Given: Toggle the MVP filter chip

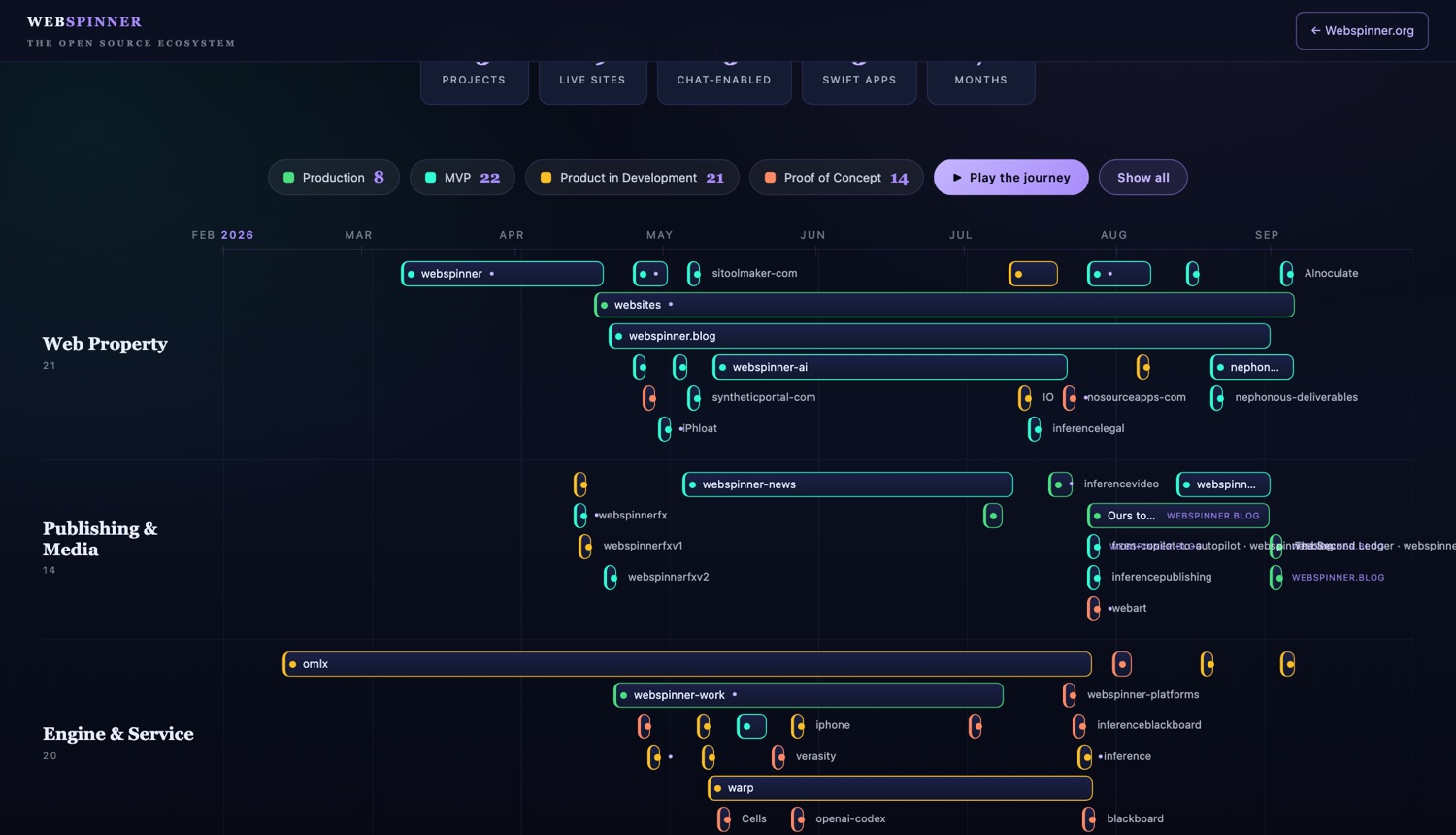Looking at the screenshot, I should tap(462, 178).
